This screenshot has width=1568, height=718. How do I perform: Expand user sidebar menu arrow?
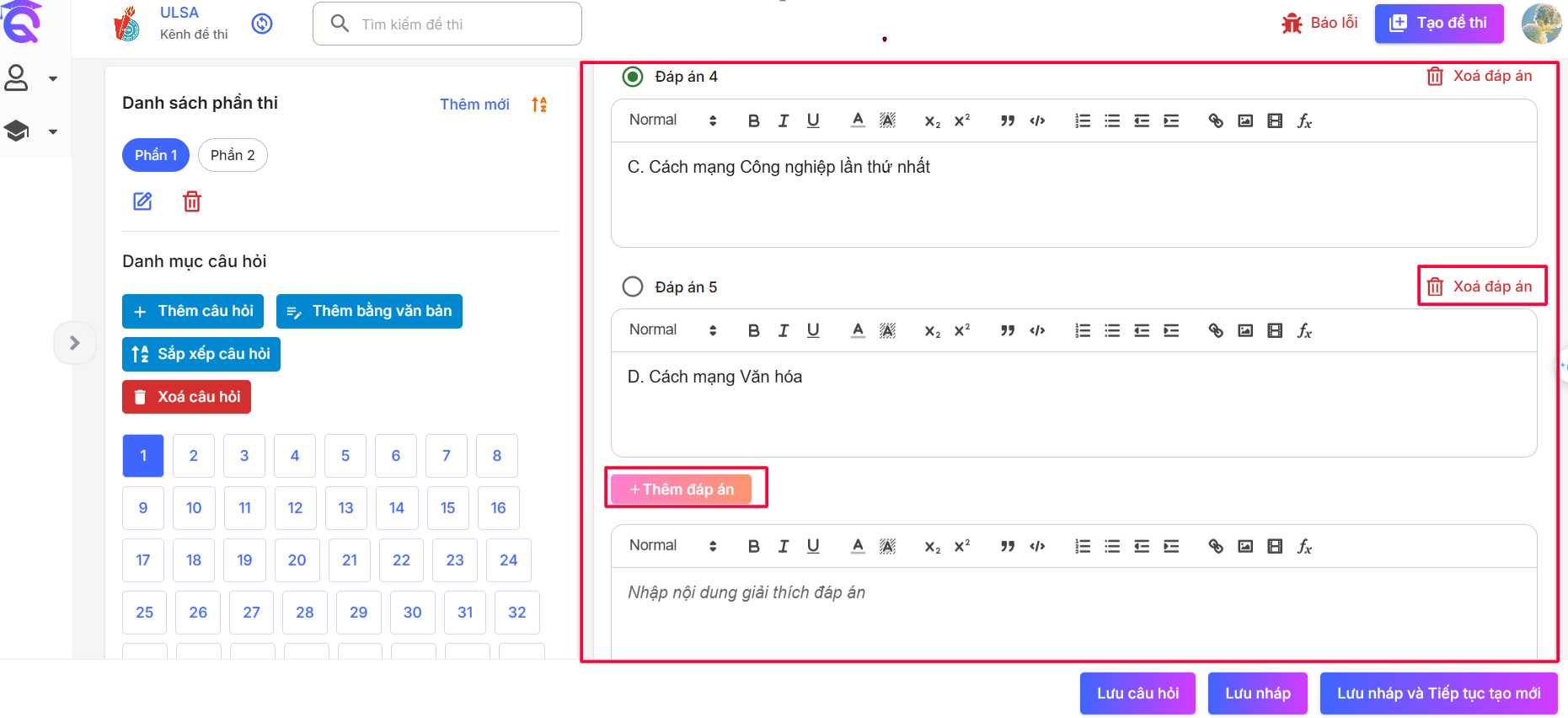[53, 78]
